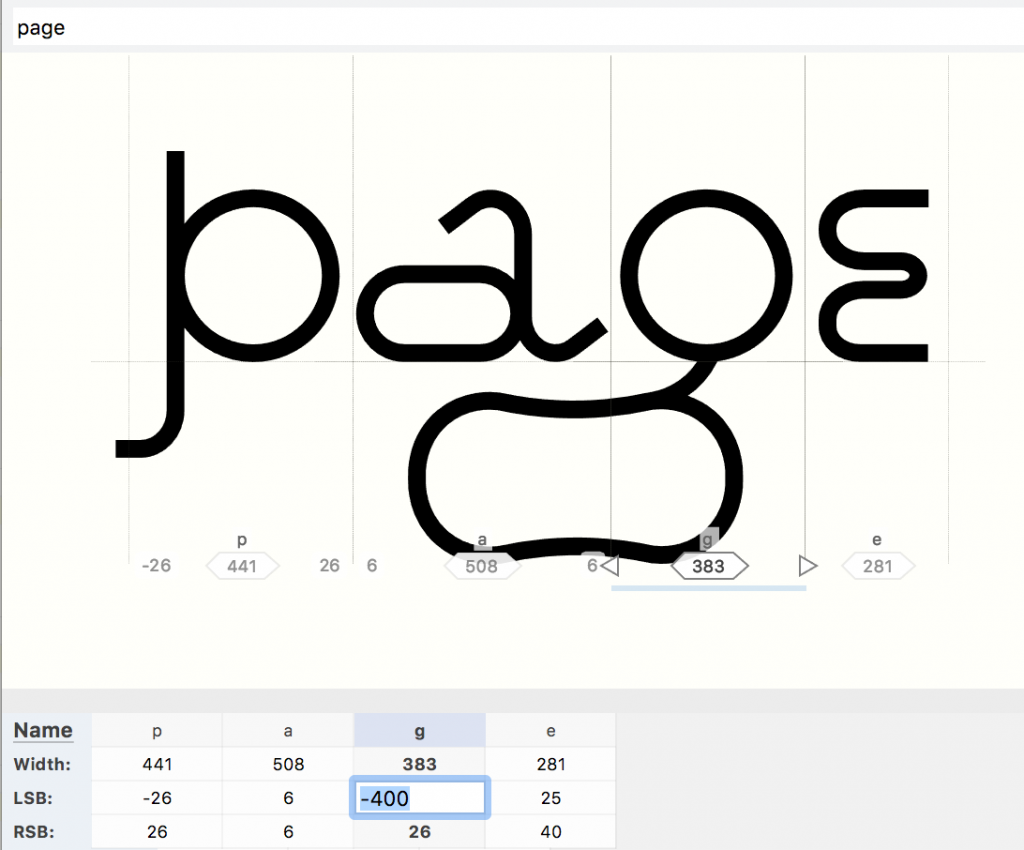The image size is (1024, 850).
Task: Click the left triangle arrow beside 383
Action: [x=610, y=567]
